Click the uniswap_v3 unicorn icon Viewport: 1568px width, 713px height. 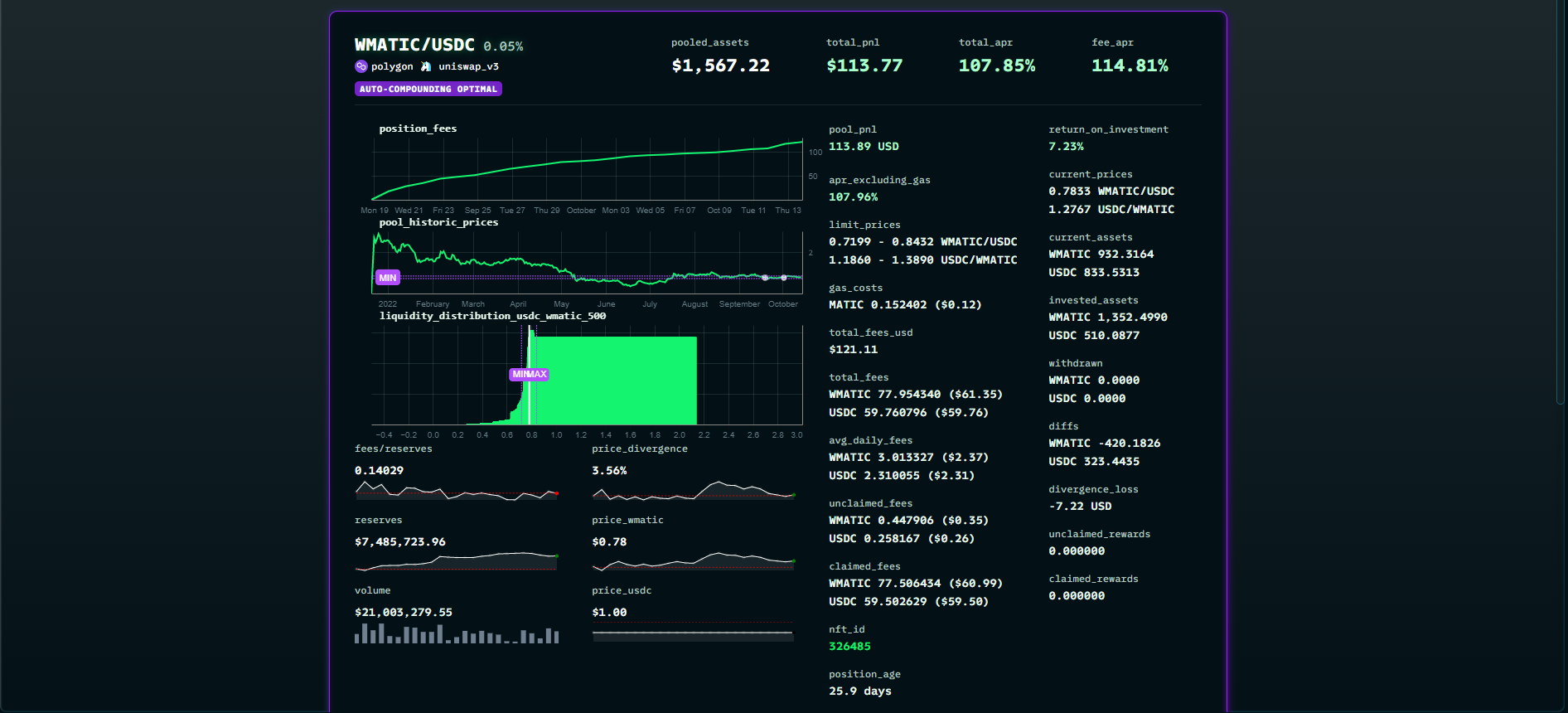tap(426, 66)
